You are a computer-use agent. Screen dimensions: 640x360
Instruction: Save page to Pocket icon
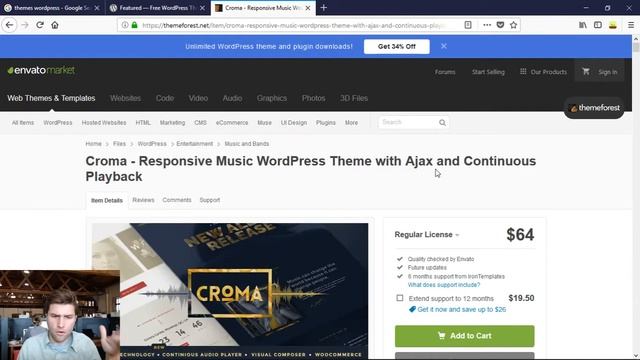(500, 25)
